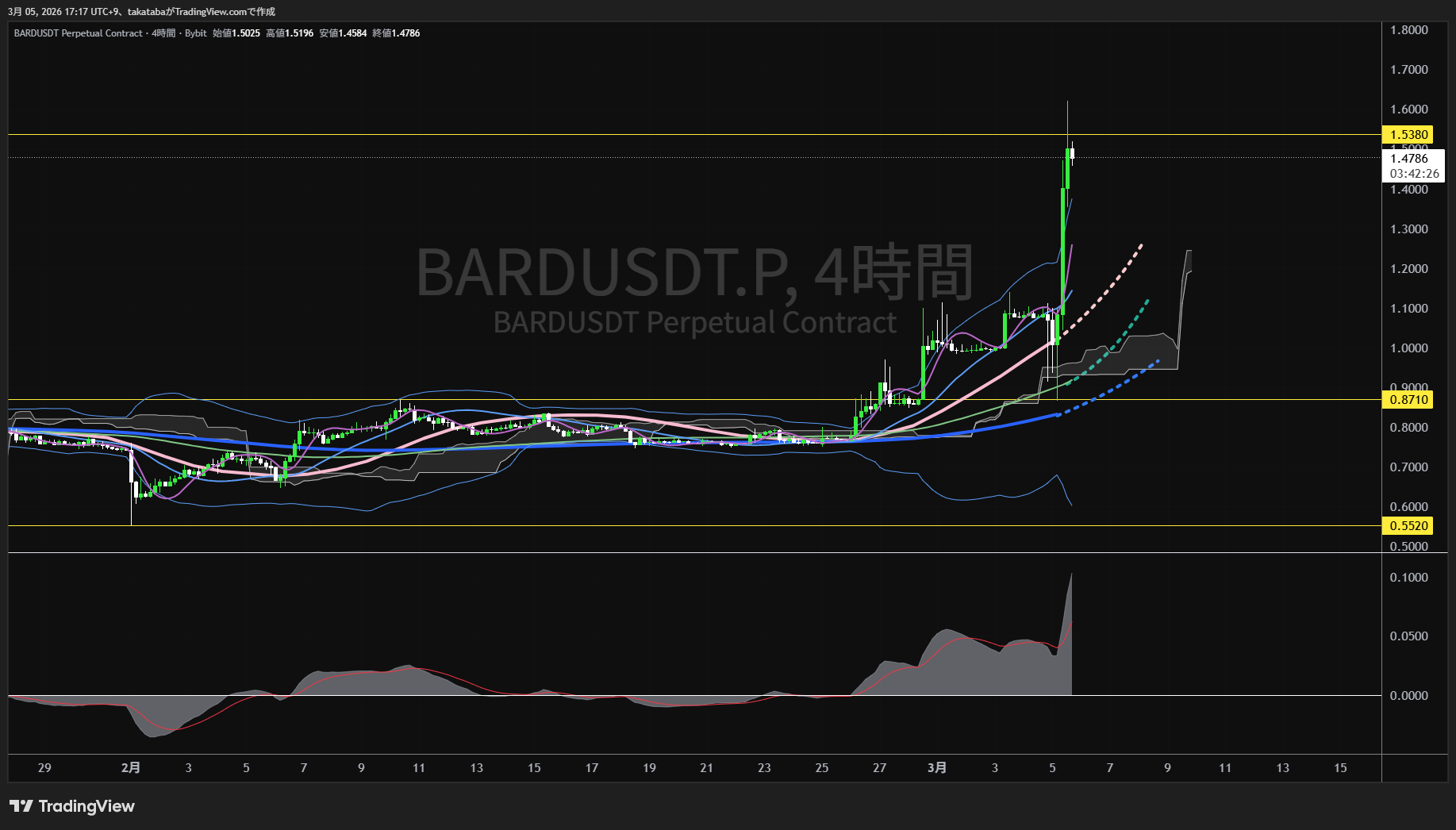This screenshot has height=830, width=1456.
Task: Click the 03:42:26 candle countdown timer
Action: pos(1414,174)
